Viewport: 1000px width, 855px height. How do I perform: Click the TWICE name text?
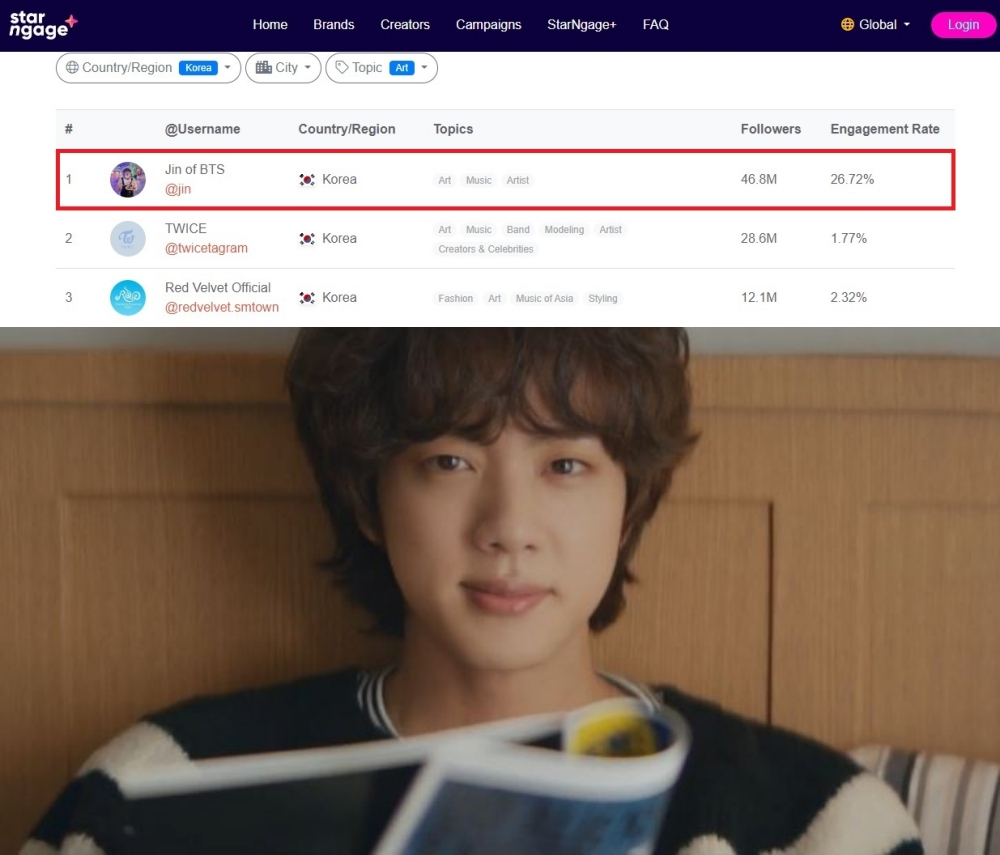(186, 228)
